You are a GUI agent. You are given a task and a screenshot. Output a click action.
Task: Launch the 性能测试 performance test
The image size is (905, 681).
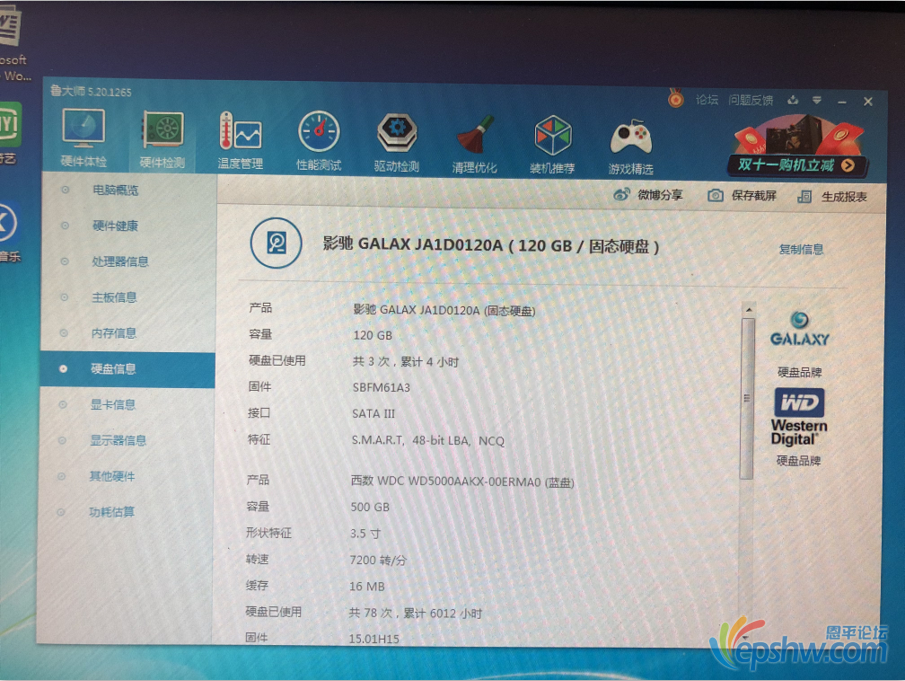[x=319, y=140]
